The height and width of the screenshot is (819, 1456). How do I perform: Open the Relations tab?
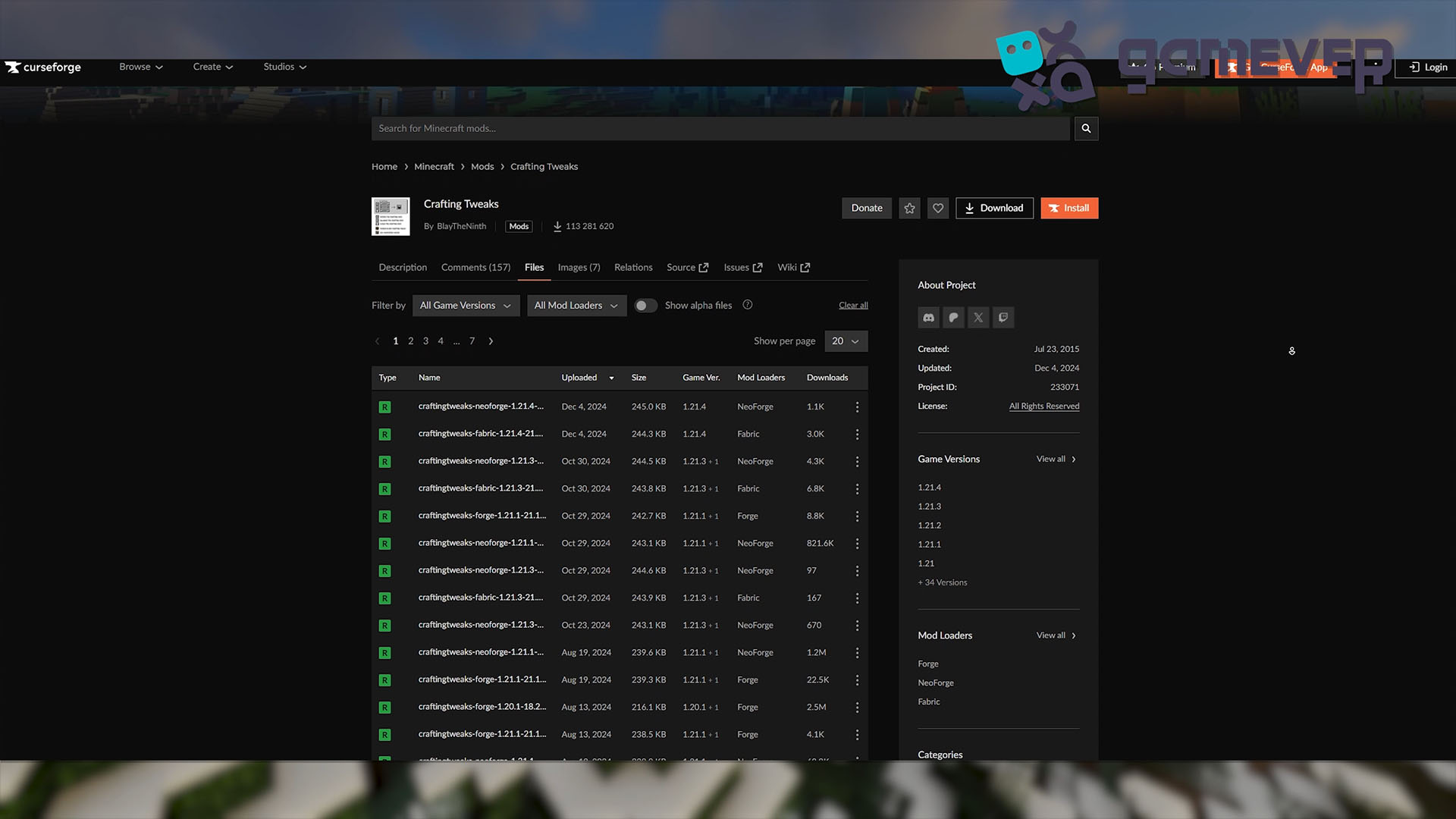pos(633,268)
